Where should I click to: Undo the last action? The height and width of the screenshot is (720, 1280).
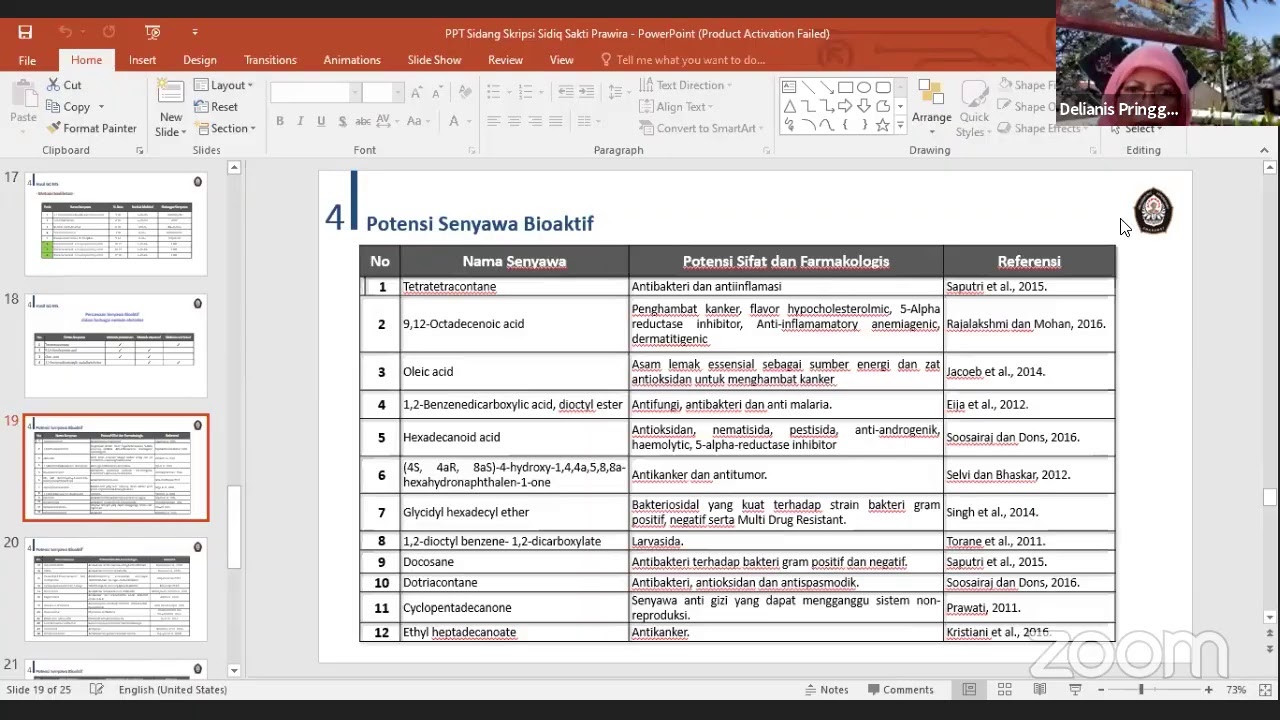point(65,33)
